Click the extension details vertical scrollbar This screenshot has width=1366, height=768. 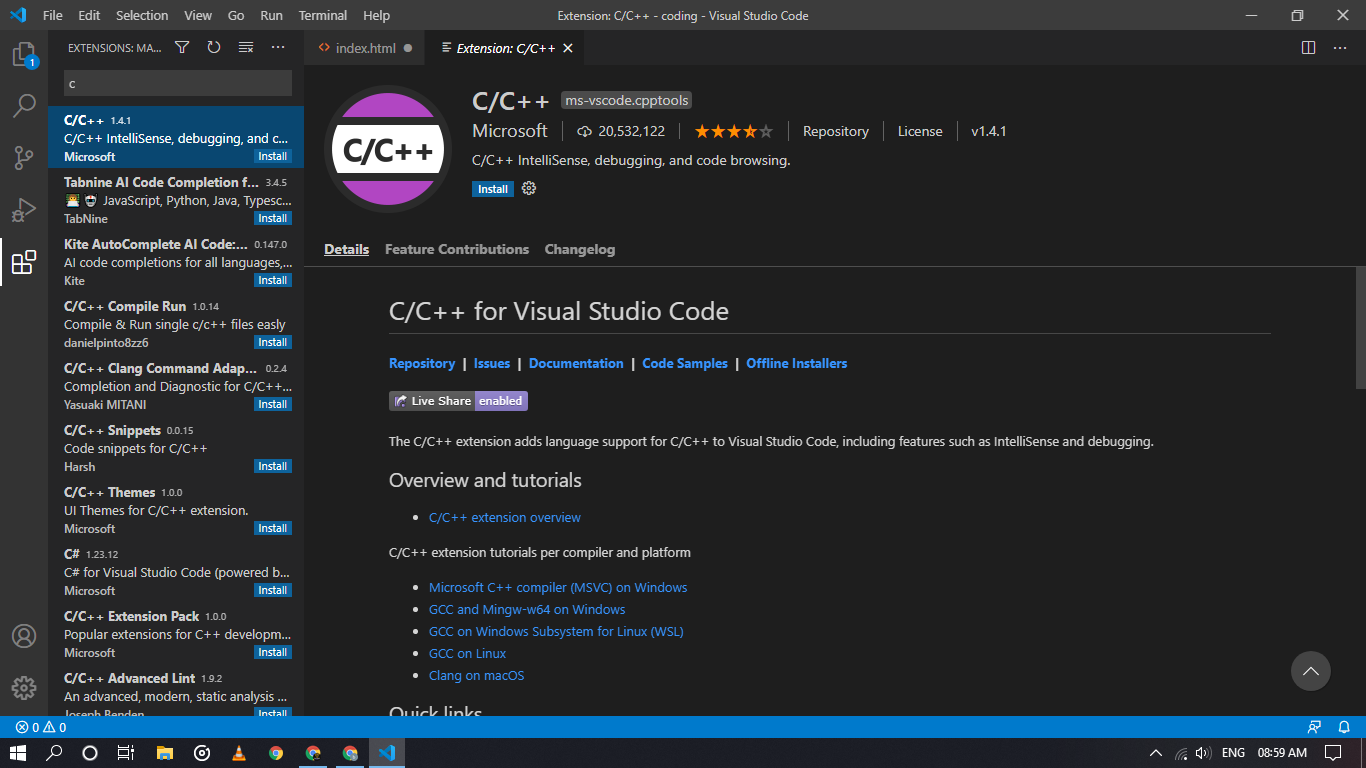click(1360, 327)
